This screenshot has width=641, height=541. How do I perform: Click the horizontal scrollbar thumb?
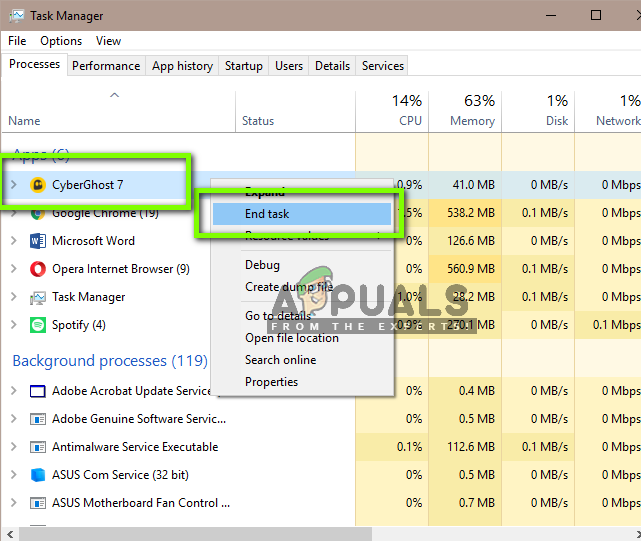[195, 534]
